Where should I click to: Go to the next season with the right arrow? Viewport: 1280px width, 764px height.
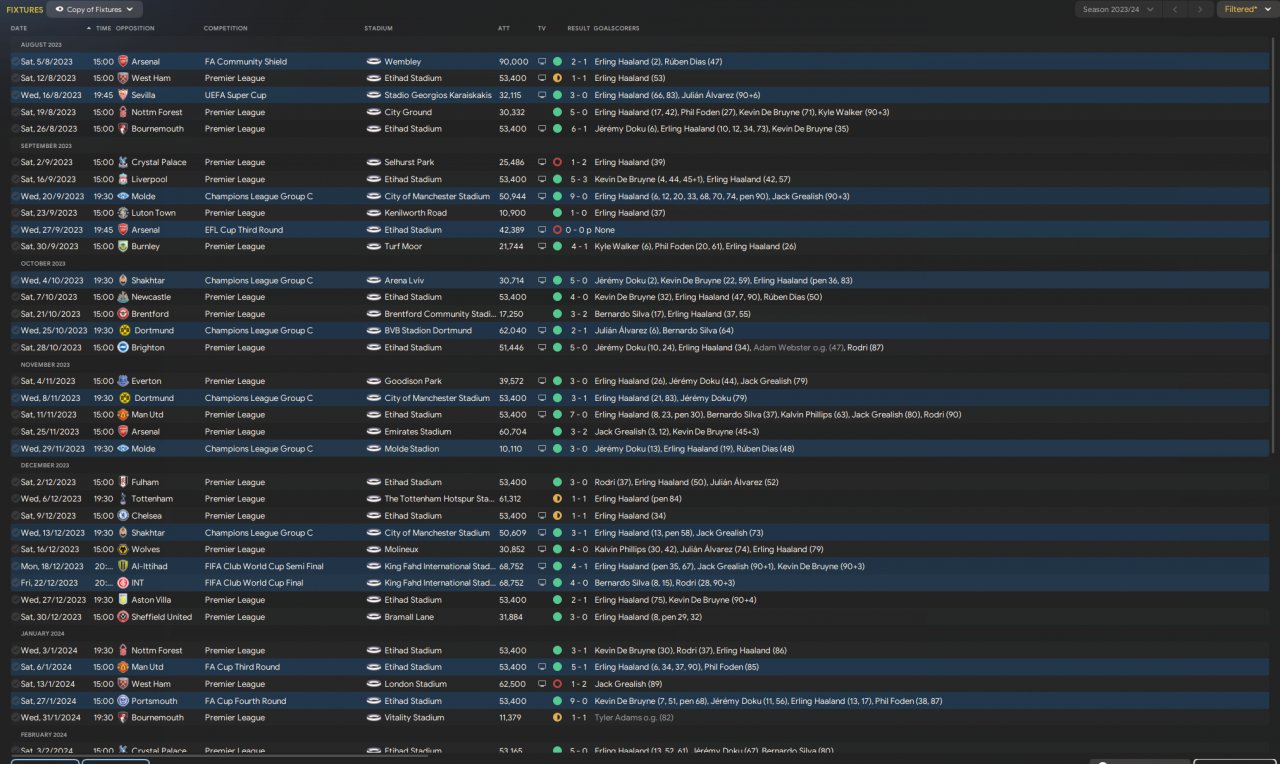coord(1201,10)
